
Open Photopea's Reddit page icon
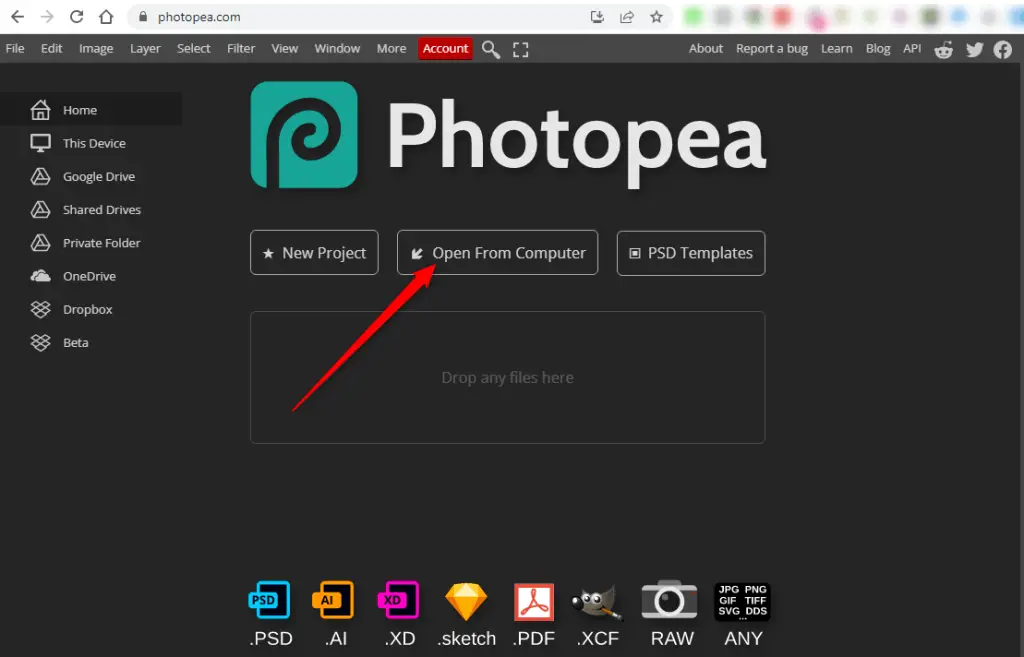(x=944, y=50)
